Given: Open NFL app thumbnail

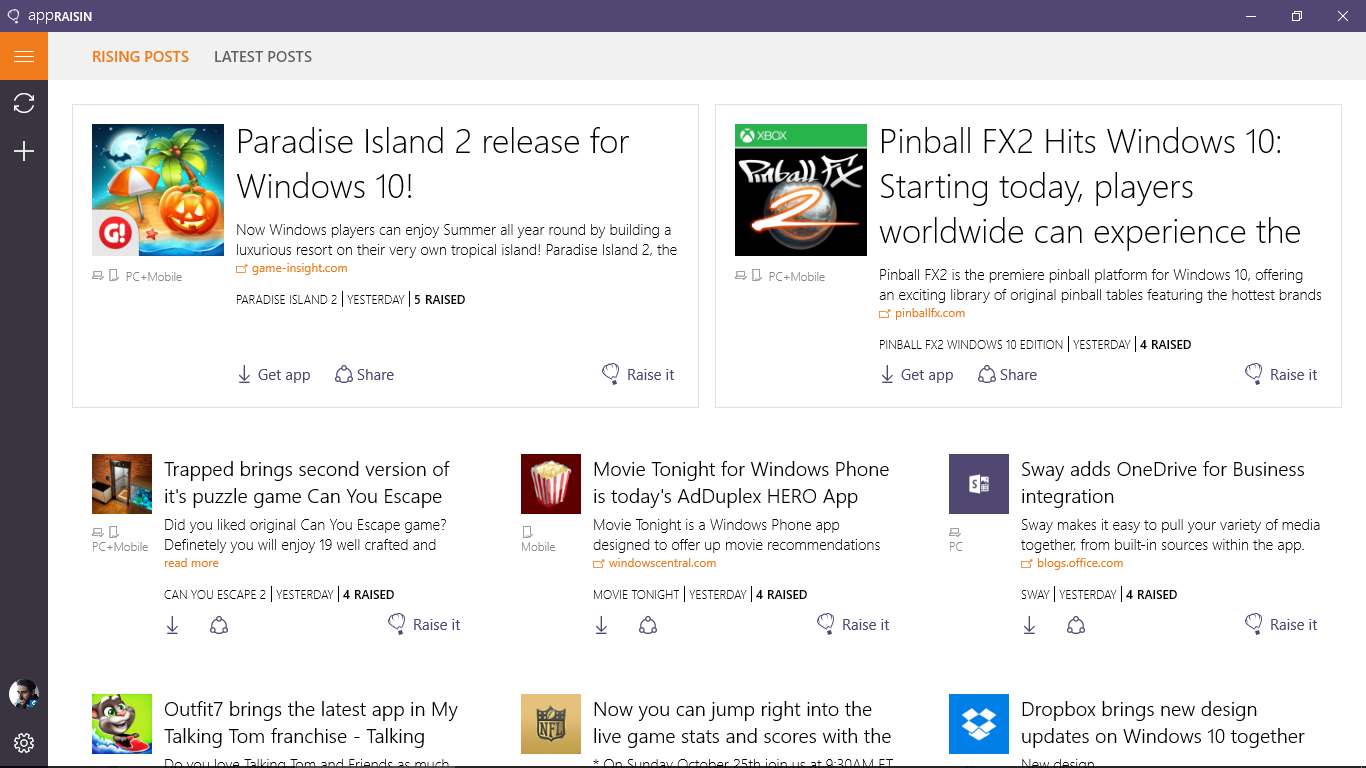Looking at the screenshot, I should click(x=551, y=724).
